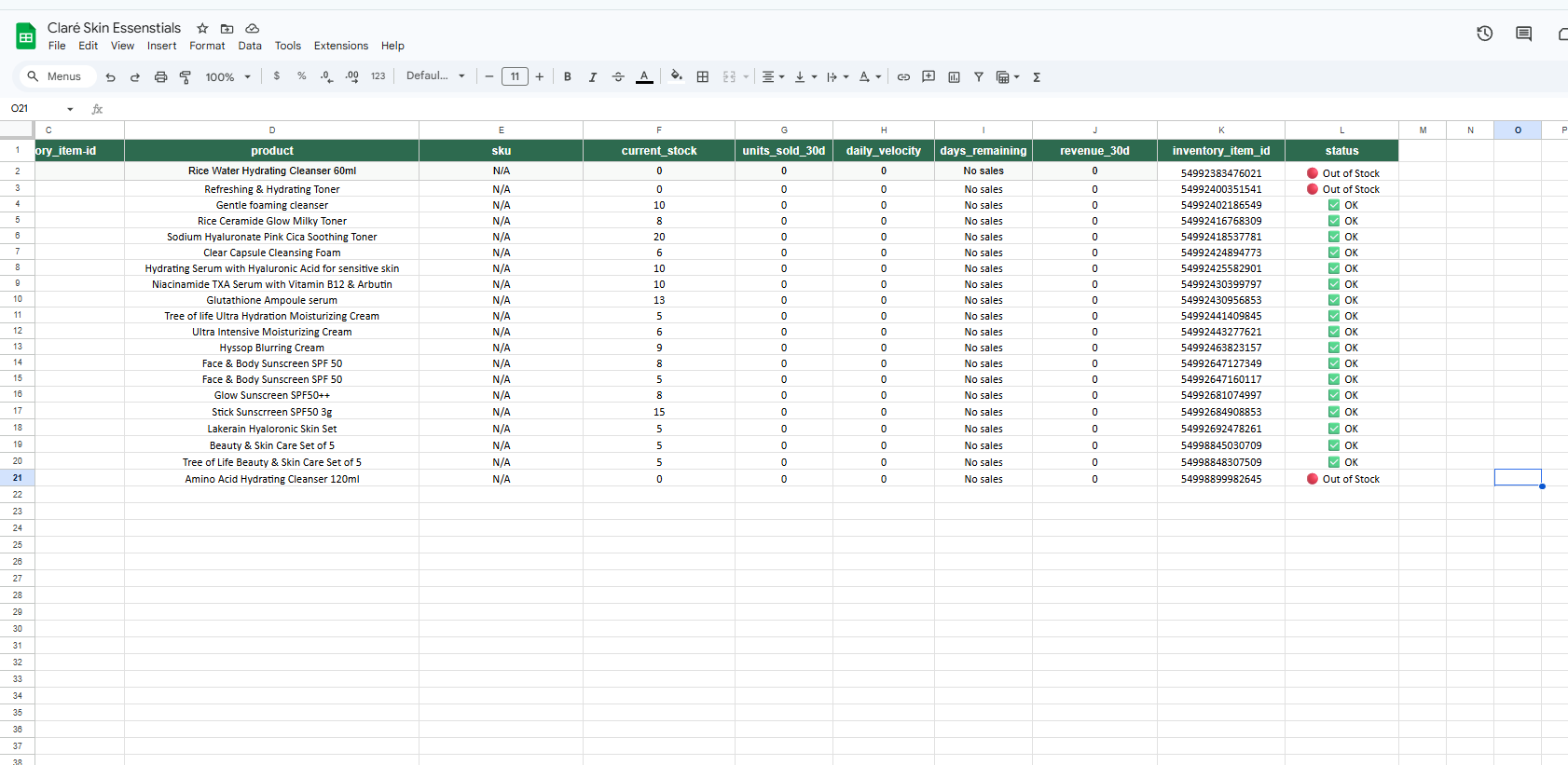1568x765 pixels.
Task: Click the font size field showing 11
Action: tap(515, 77)
